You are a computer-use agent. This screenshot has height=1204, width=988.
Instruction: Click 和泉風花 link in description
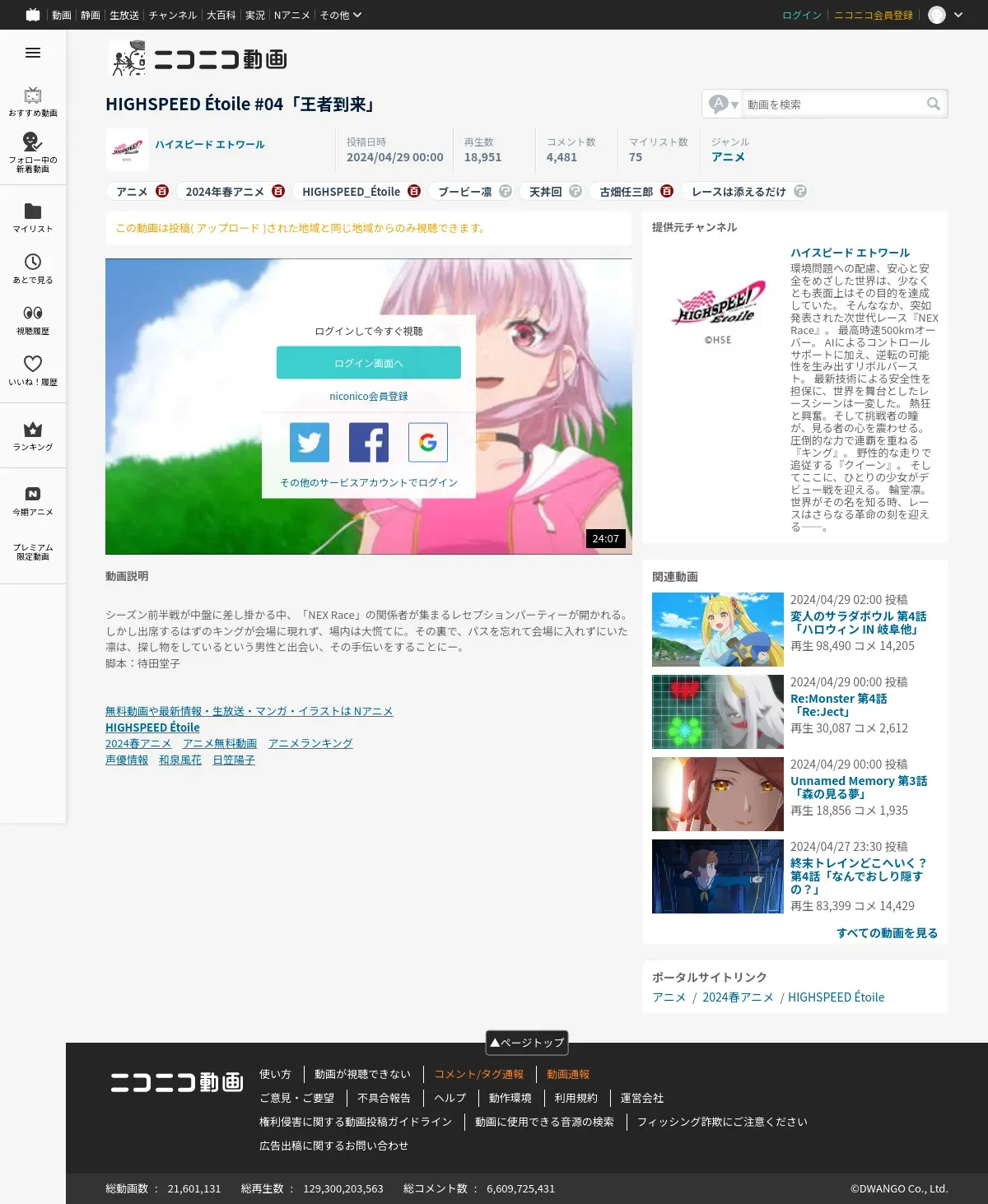click(180, 760)
